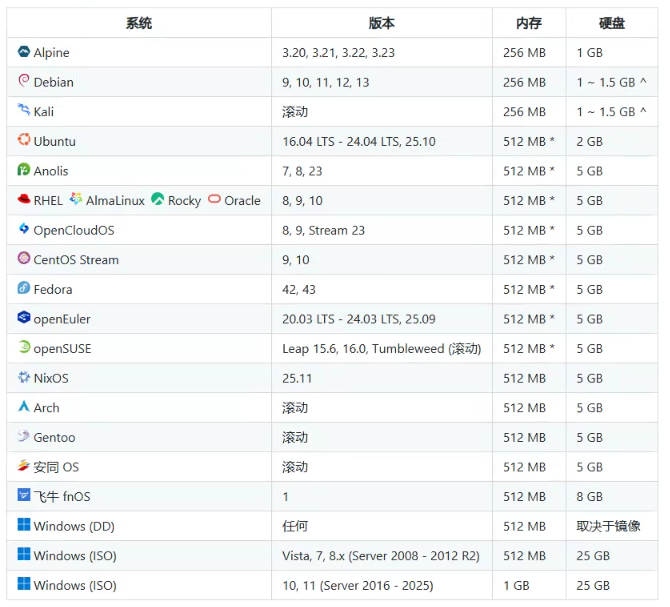Screen dimensions: 670x607
Task: Click the Rocky Linux green icon
Action: click(x=158, y=200)
